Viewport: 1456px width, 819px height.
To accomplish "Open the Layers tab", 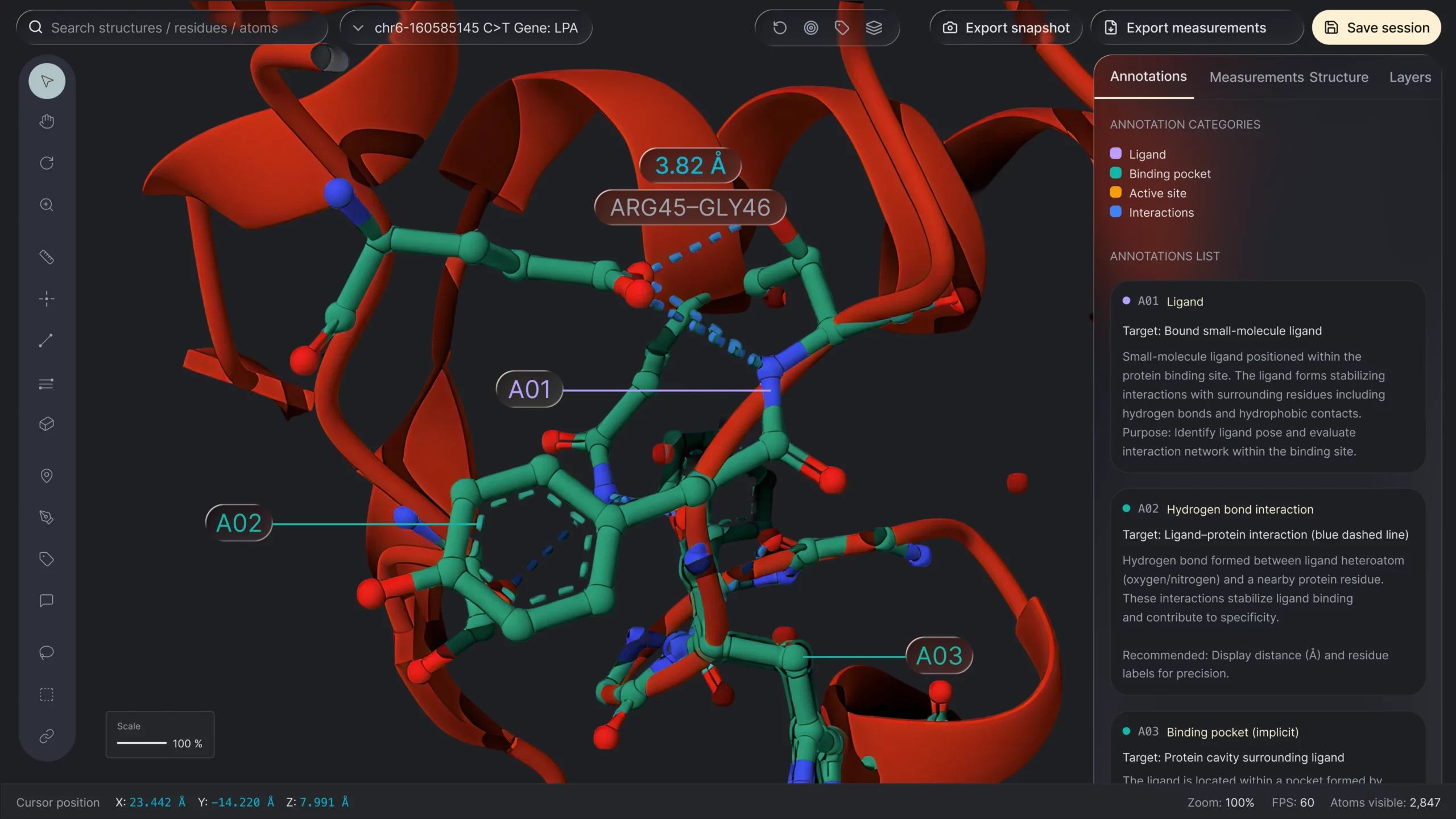I will pos(1409,77).
